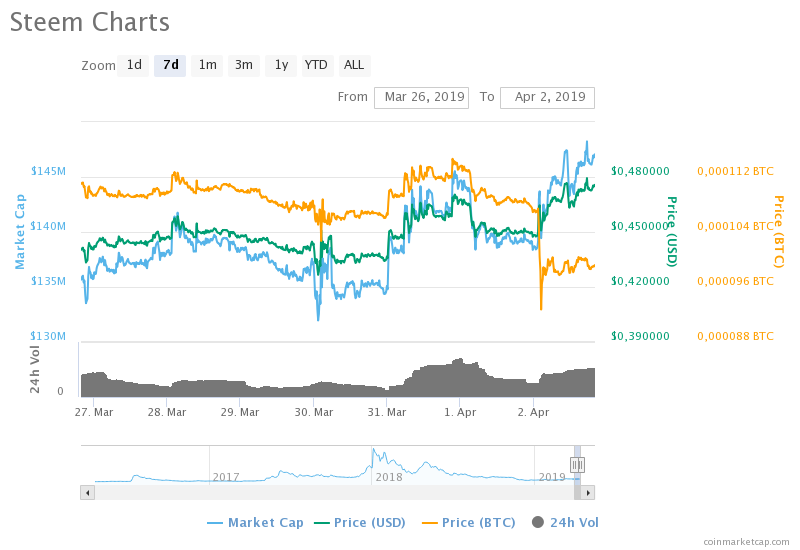Click the 30. Mar axis label
The height and width of the screenshot is (550, 800).
[314, 412]
